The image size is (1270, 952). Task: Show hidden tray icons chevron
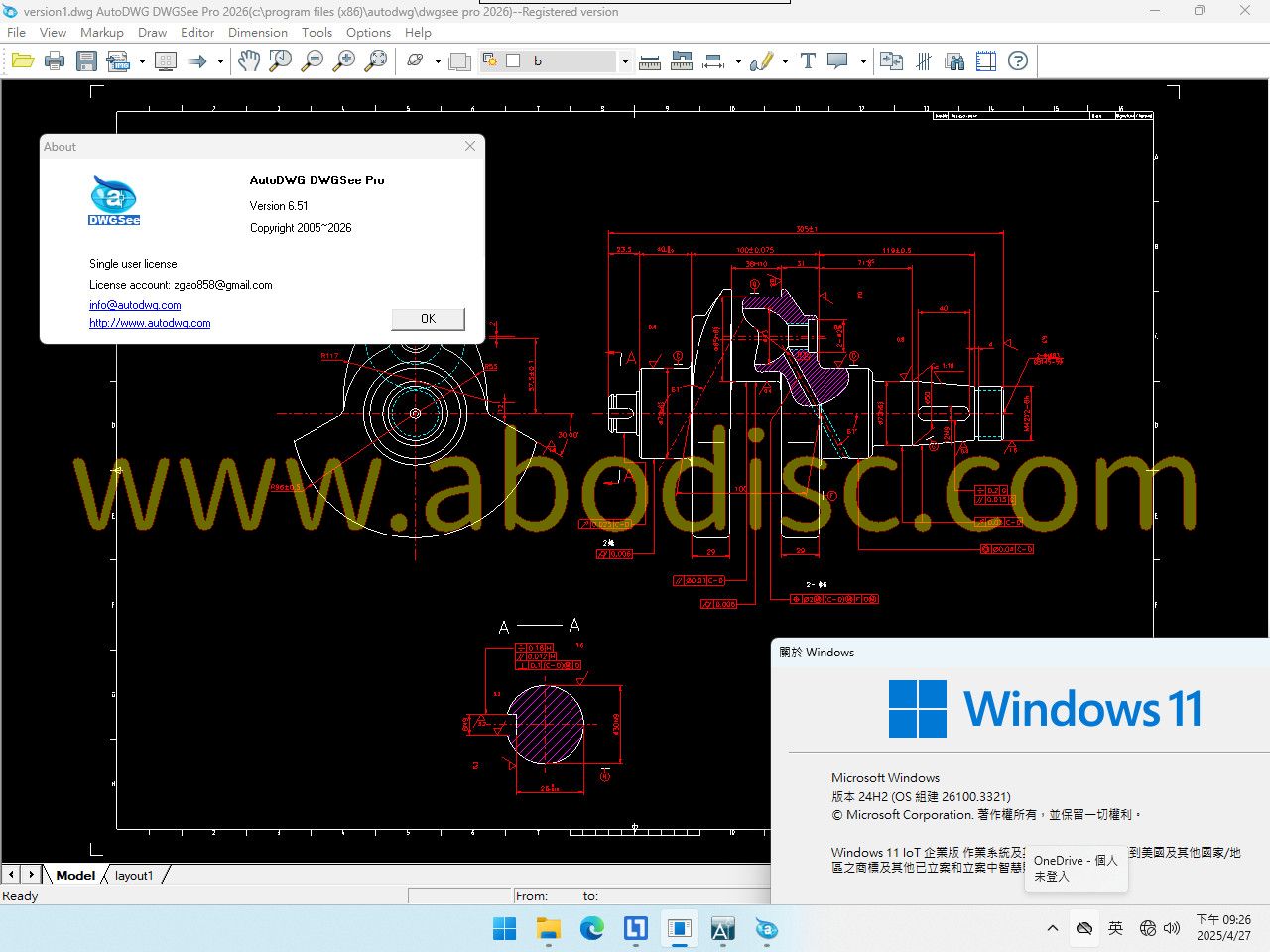tap(1053, 928)
